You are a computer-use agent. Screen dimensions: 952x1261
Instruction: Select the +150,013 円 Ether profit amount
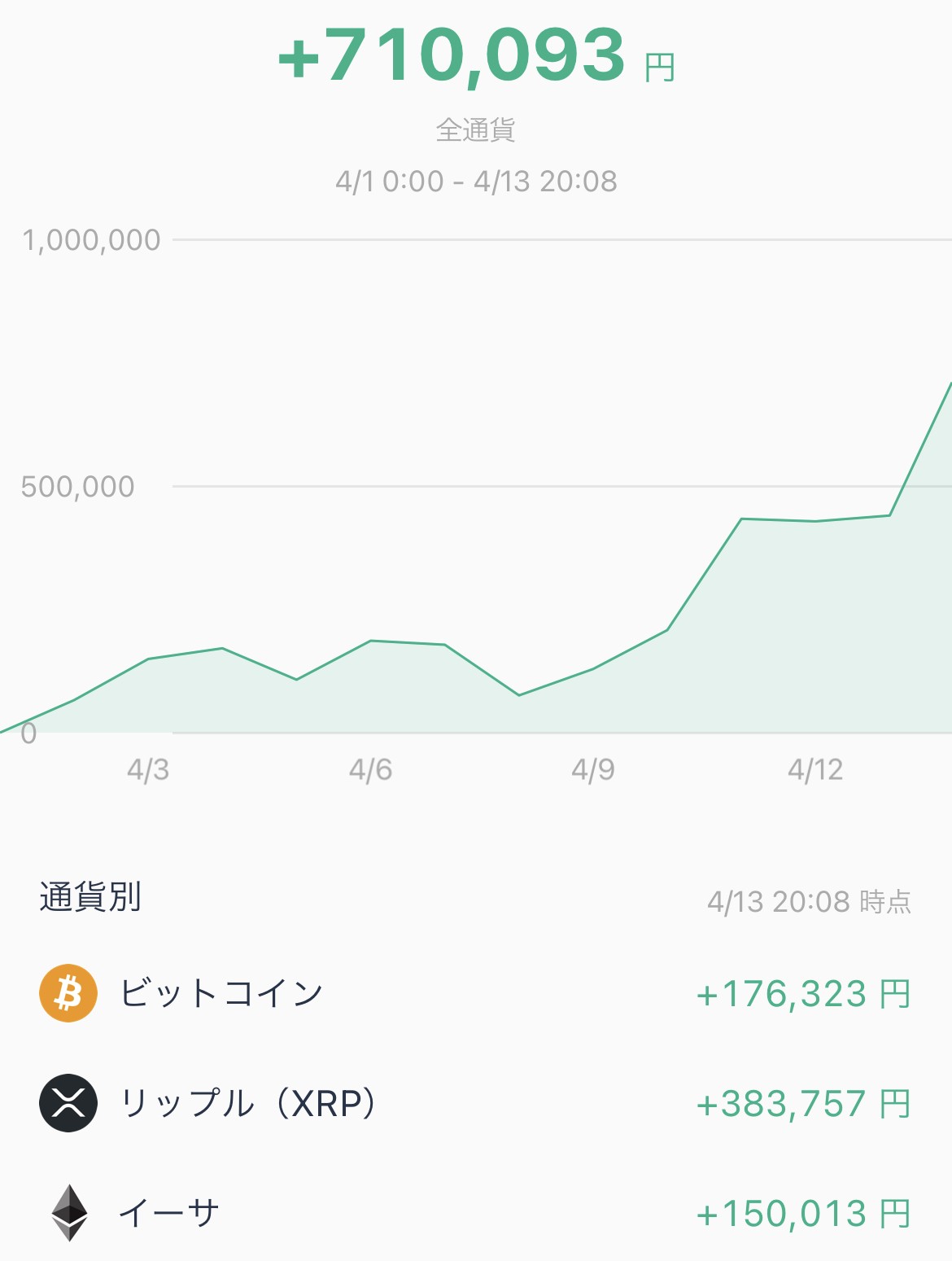pyautogui.click(x=803, y=1214)
